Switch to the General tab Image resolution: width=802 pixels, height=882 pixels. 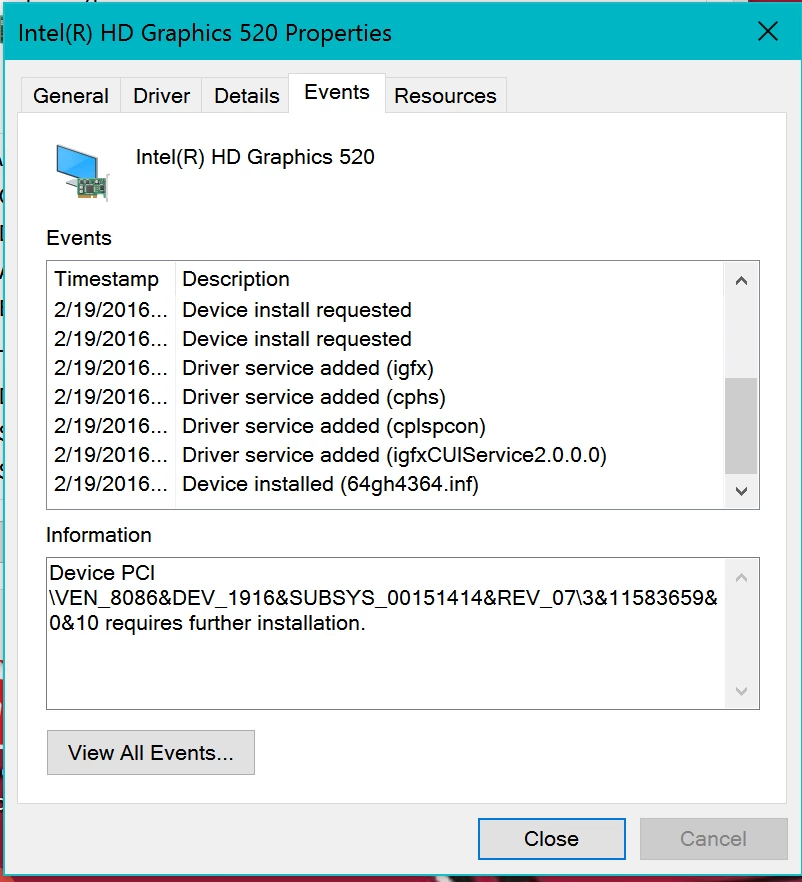(x=71, y=96)
